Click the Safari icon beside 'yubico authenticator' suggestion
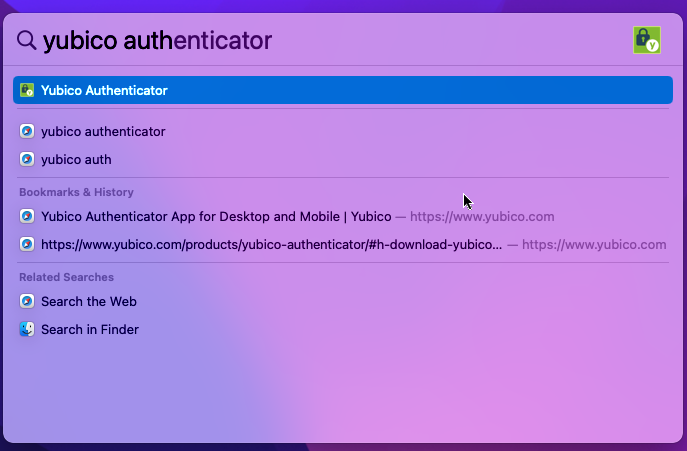This screenshot has height=451, width=687. 27,131
